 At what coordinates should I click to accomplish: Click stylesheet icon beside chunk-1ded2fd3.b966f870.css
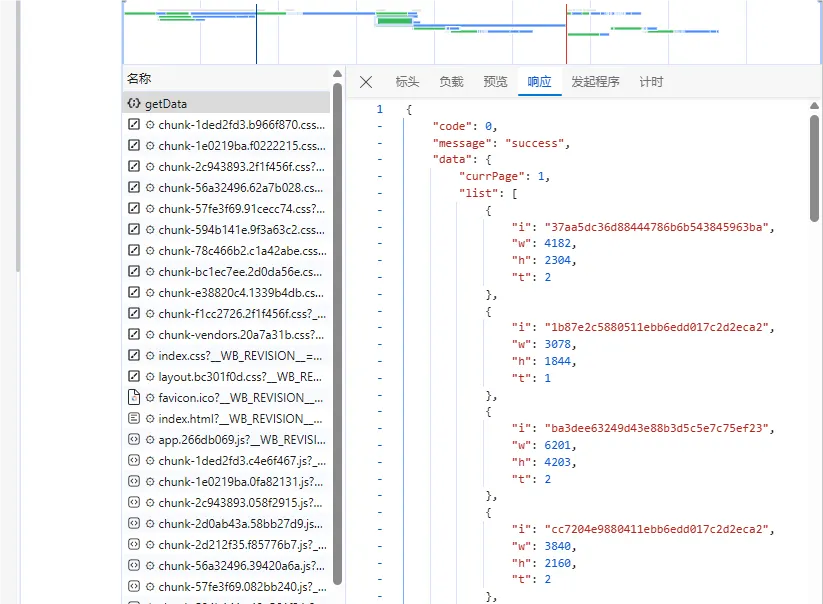[x=134, y=124]
